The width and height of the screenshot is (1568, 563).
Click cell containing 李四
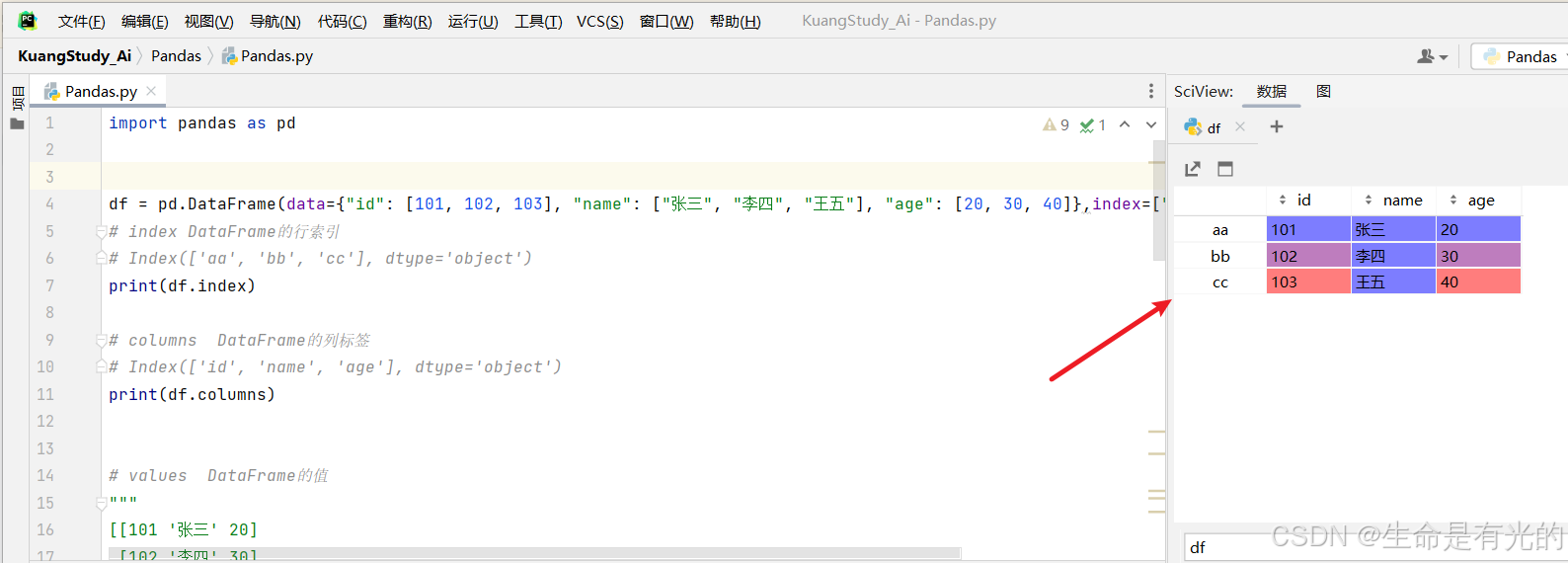[x=1393, y=256]
